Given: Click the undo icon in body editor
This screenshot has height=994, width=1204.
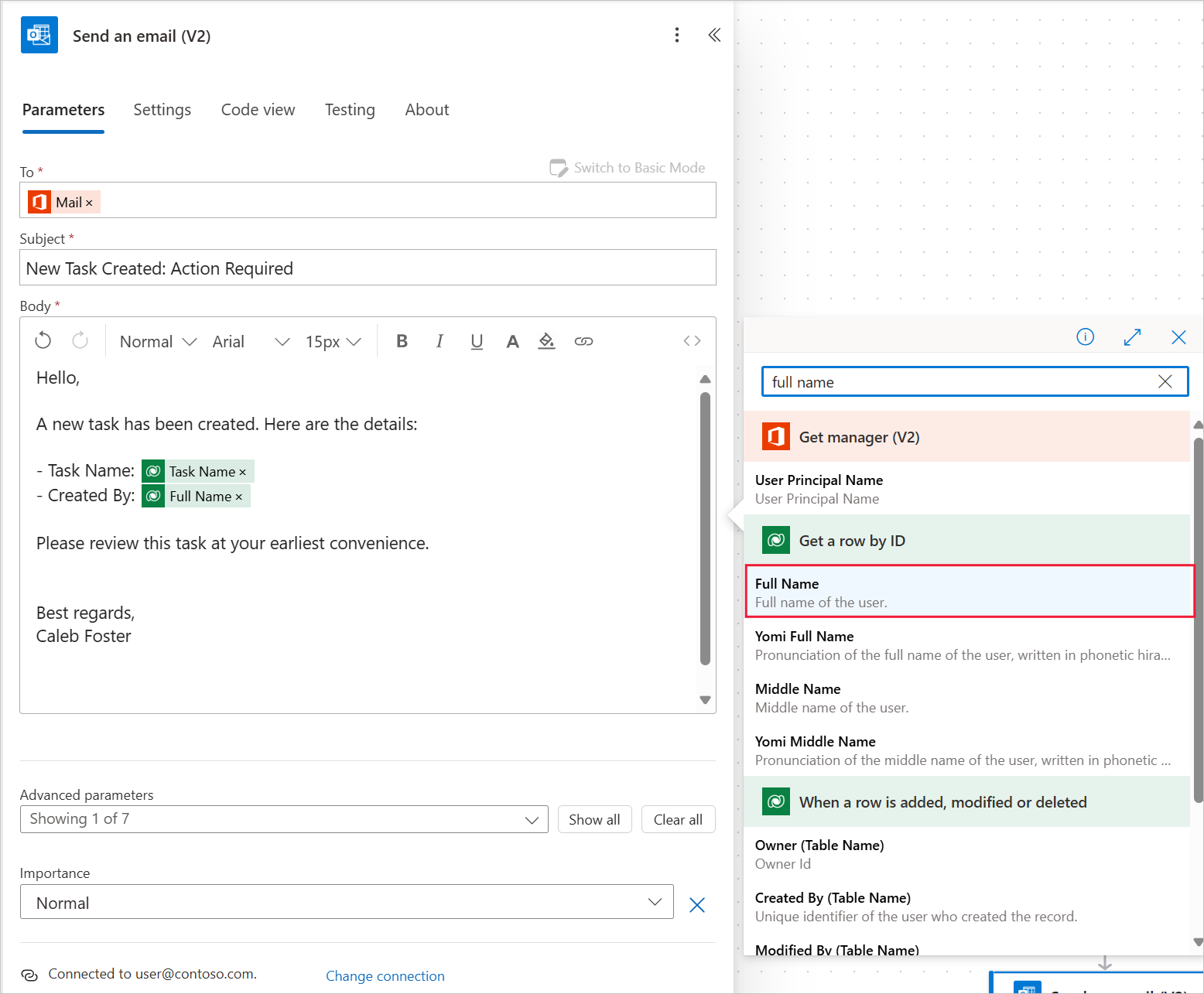Looking at the screenshot, I should click(x=43, y=340).
